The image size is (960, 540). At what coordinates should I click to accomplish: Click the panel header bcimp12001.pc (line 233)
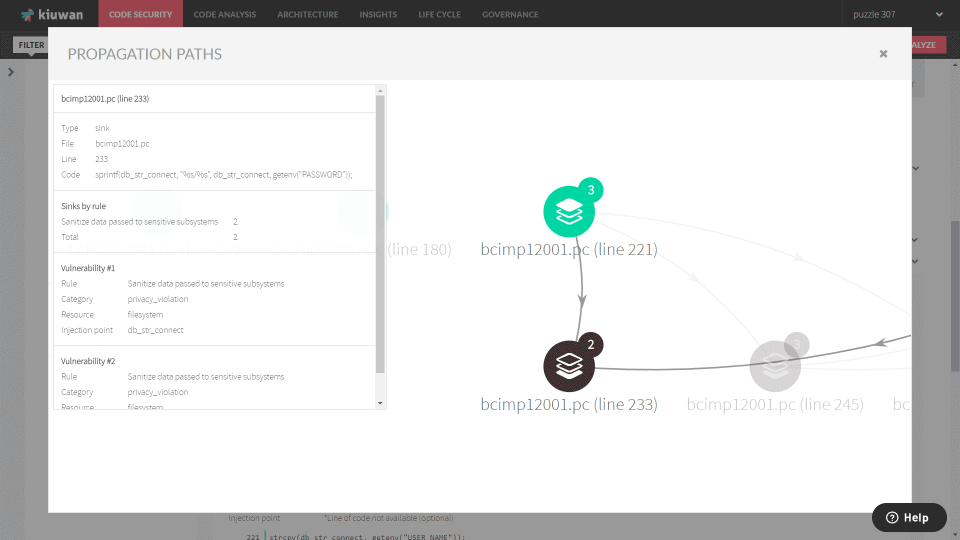tap(105, 99)
